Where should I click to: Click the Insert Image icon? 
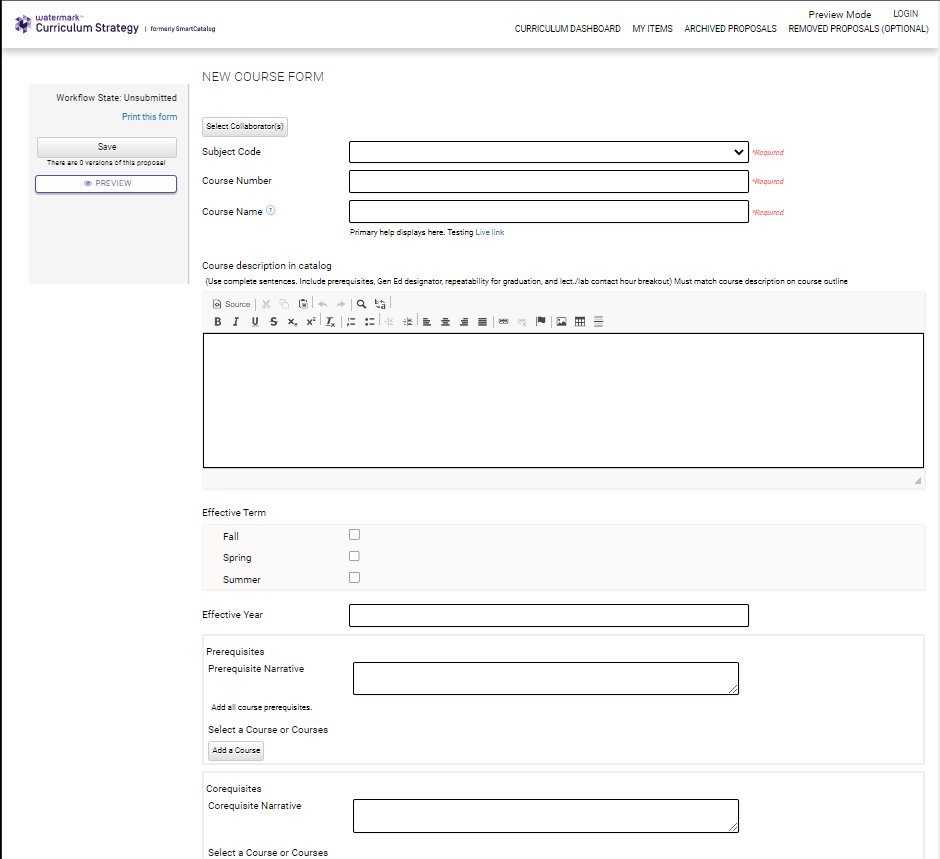[x=561, y=321]
